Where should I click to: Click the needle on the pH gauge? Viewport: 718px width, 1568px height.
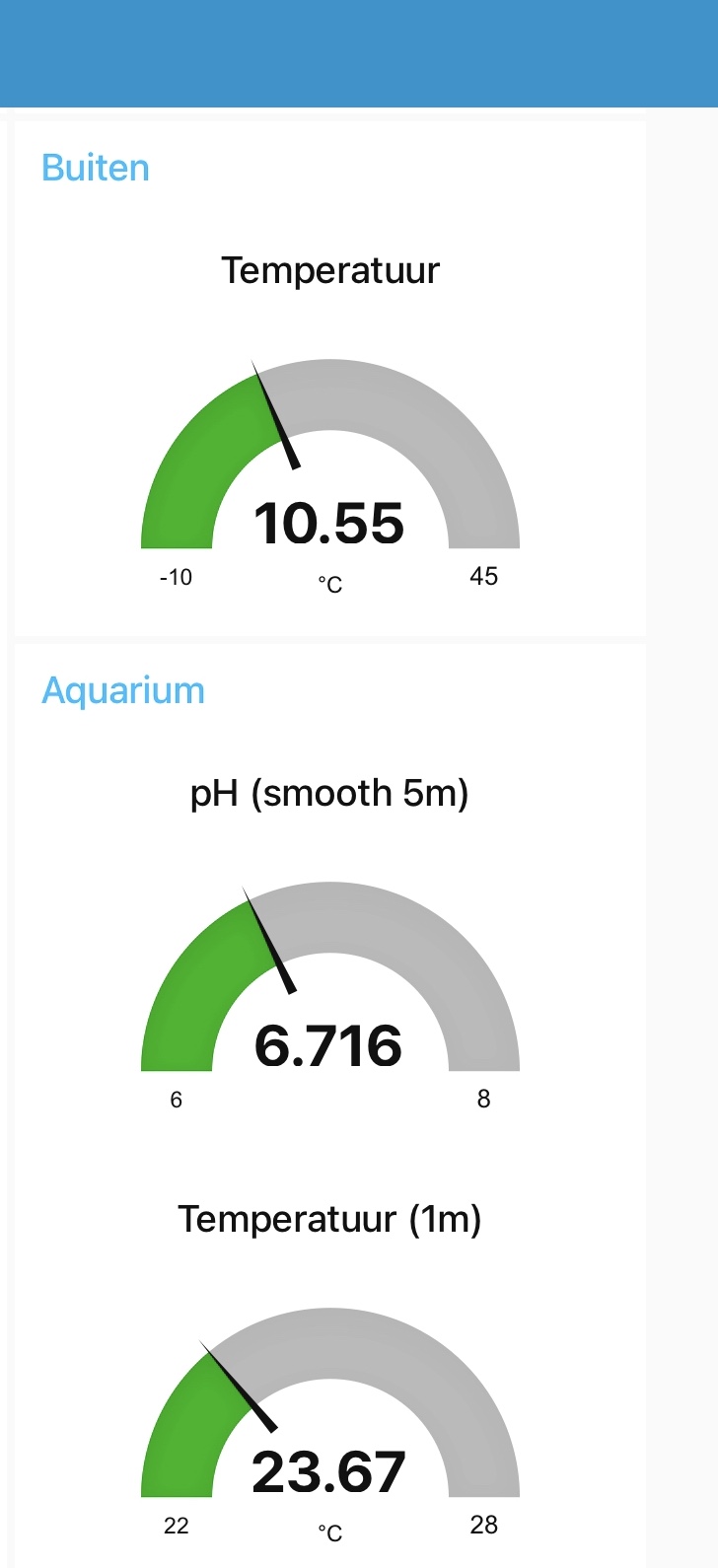pyautogui.click(x=270, y=940)
